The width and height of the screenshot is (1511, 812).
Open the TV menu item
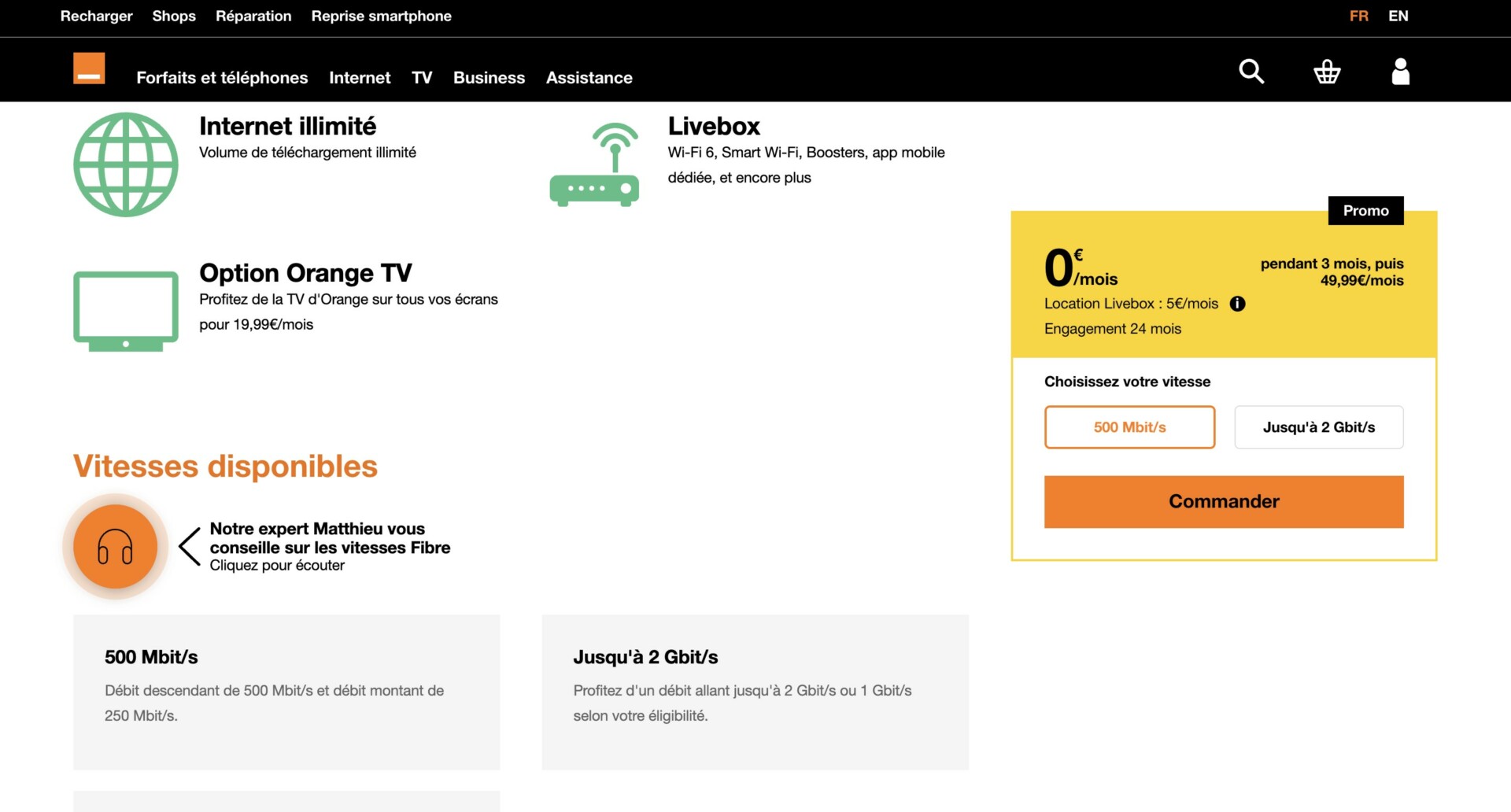422,78
